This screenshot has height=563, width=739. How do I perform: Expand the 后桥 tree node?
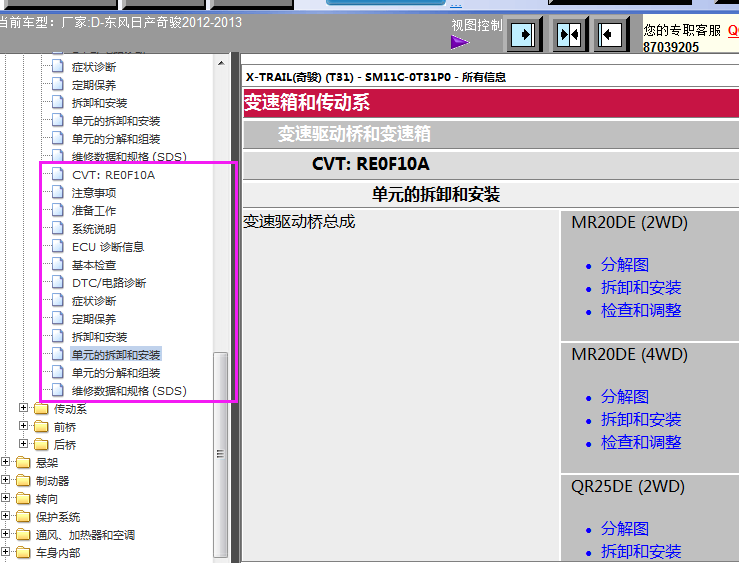(23, 443)
